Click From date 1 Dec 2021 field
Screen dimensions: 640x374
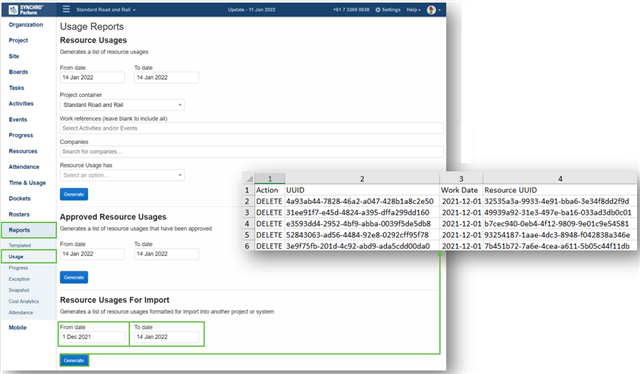point(92,337)
